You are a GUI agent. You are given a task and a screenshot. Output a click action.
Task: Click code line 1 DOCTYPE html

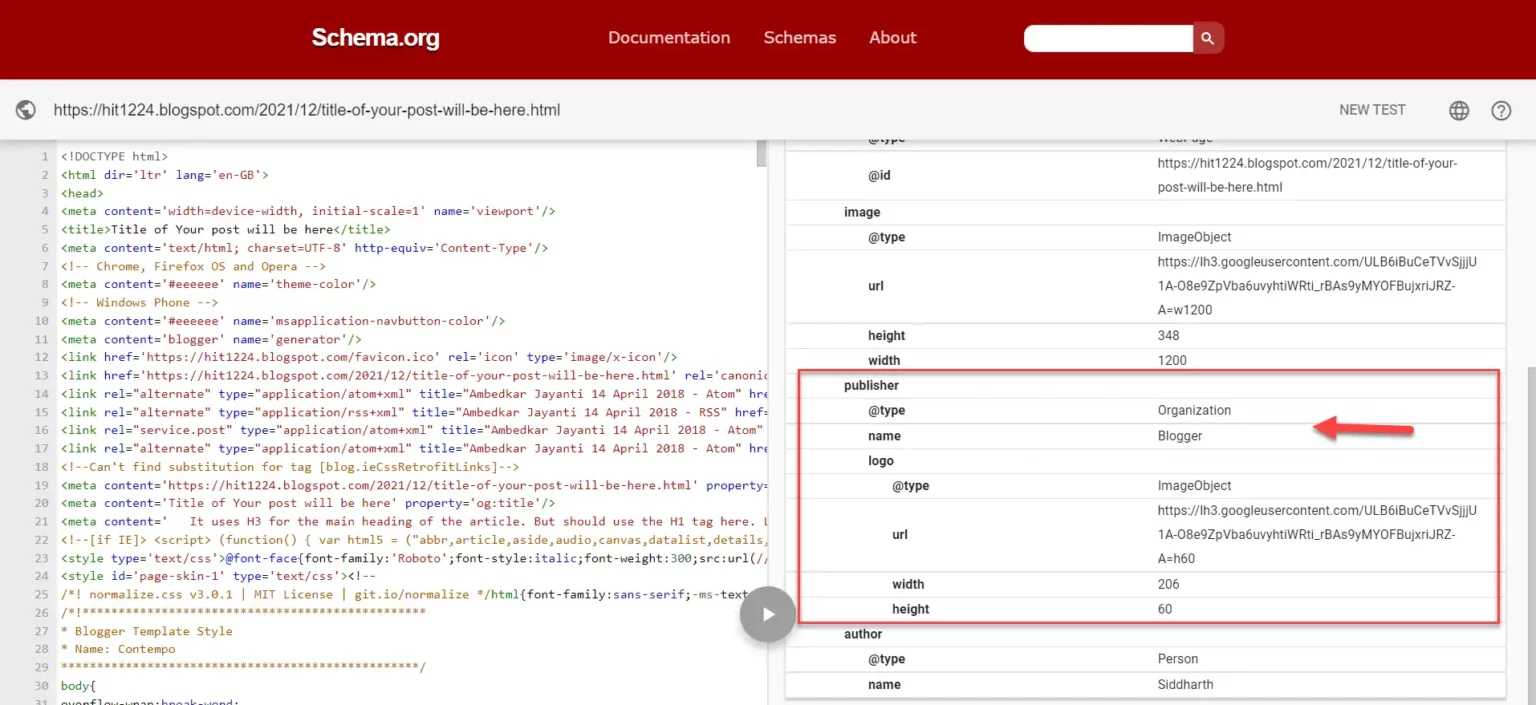tap(114, 157)
